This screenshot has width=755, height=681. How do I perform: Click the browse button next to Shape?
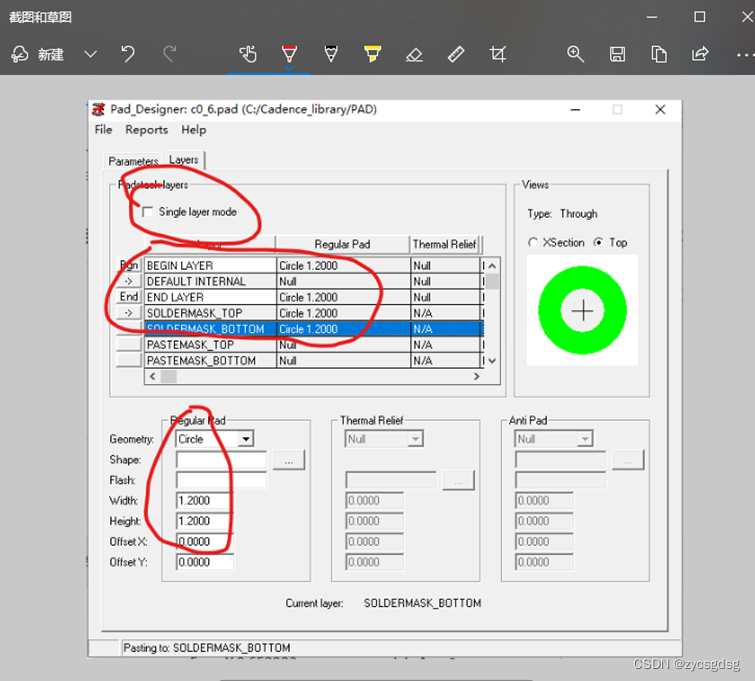(x=288, y=460)
